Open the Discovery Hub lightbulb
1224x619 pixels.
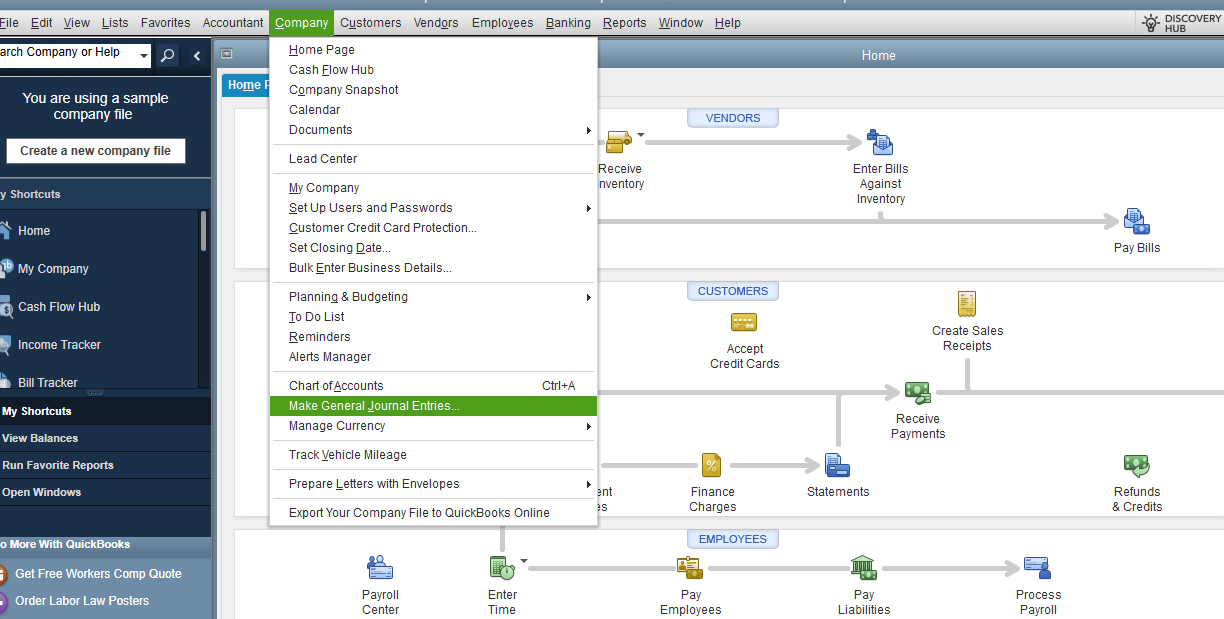[x=1151, y=22]
